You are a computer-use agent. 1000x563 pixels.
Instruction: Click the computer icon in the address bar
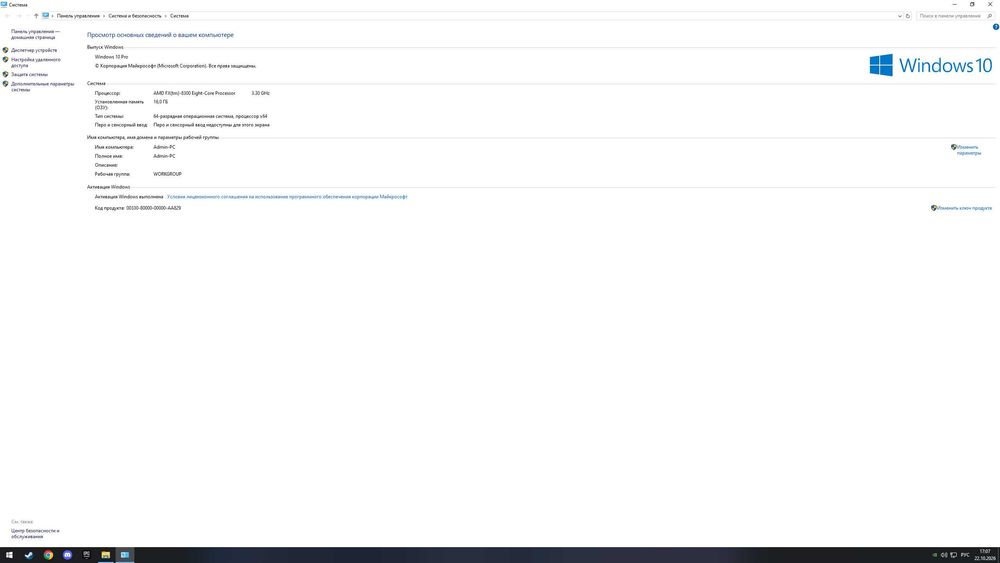coord(45,15)
